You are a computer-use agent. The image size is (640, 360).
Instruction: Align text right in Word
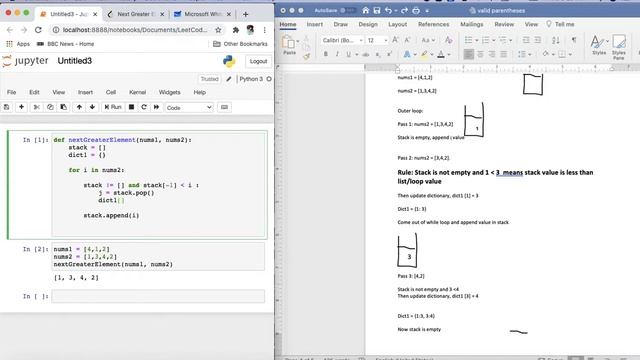coord(492,54)
